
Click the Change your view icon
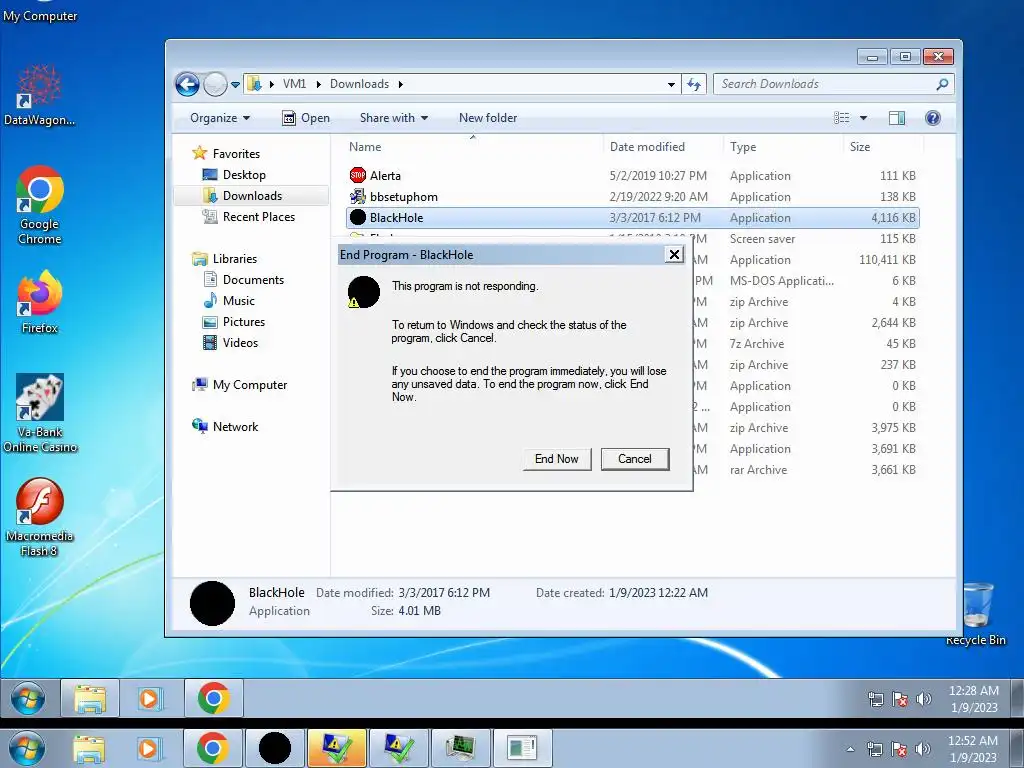[842, 118]
